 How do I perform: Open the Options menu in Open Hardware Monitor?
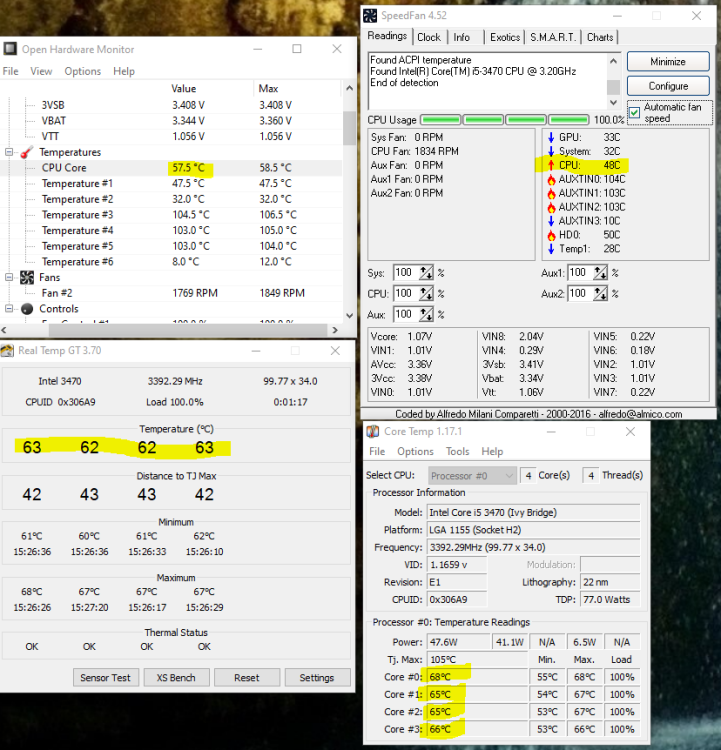point(82,71)
